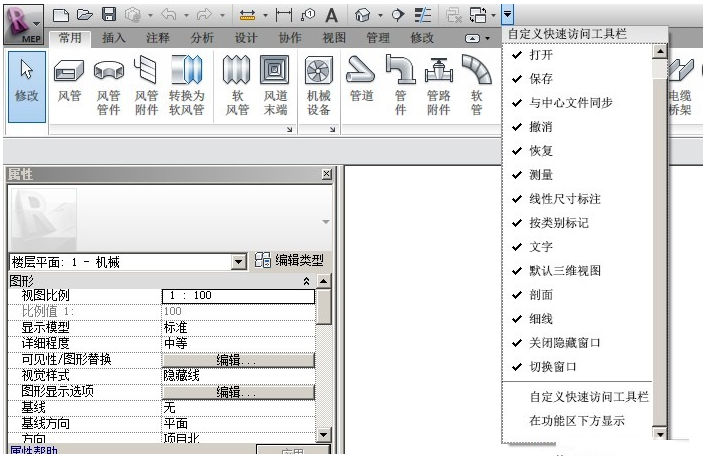Click the Switch windows icon
Image resolution: width=708 pixels, height=456 pixels.
478,15
